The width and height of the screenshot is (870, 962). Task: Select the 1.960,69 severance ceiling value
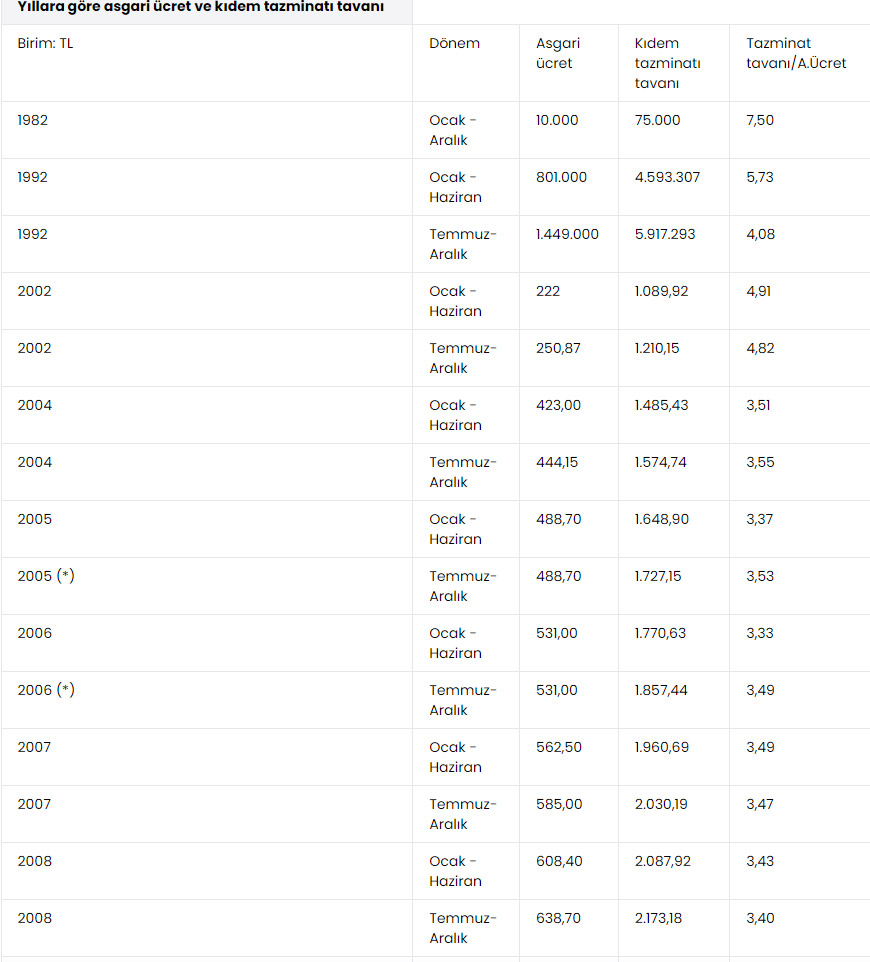(661, 747)
